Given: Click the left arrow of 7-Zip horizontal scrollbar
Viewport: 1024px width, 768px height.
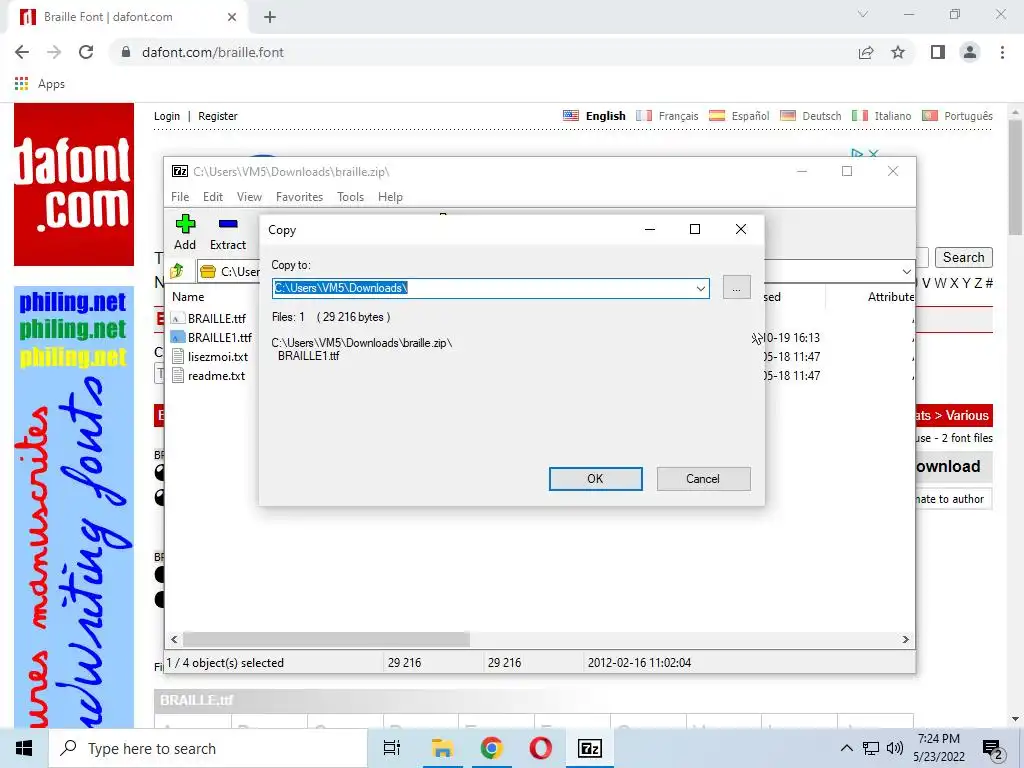Looking at the screenshot, I should click(x=174, y=639).
